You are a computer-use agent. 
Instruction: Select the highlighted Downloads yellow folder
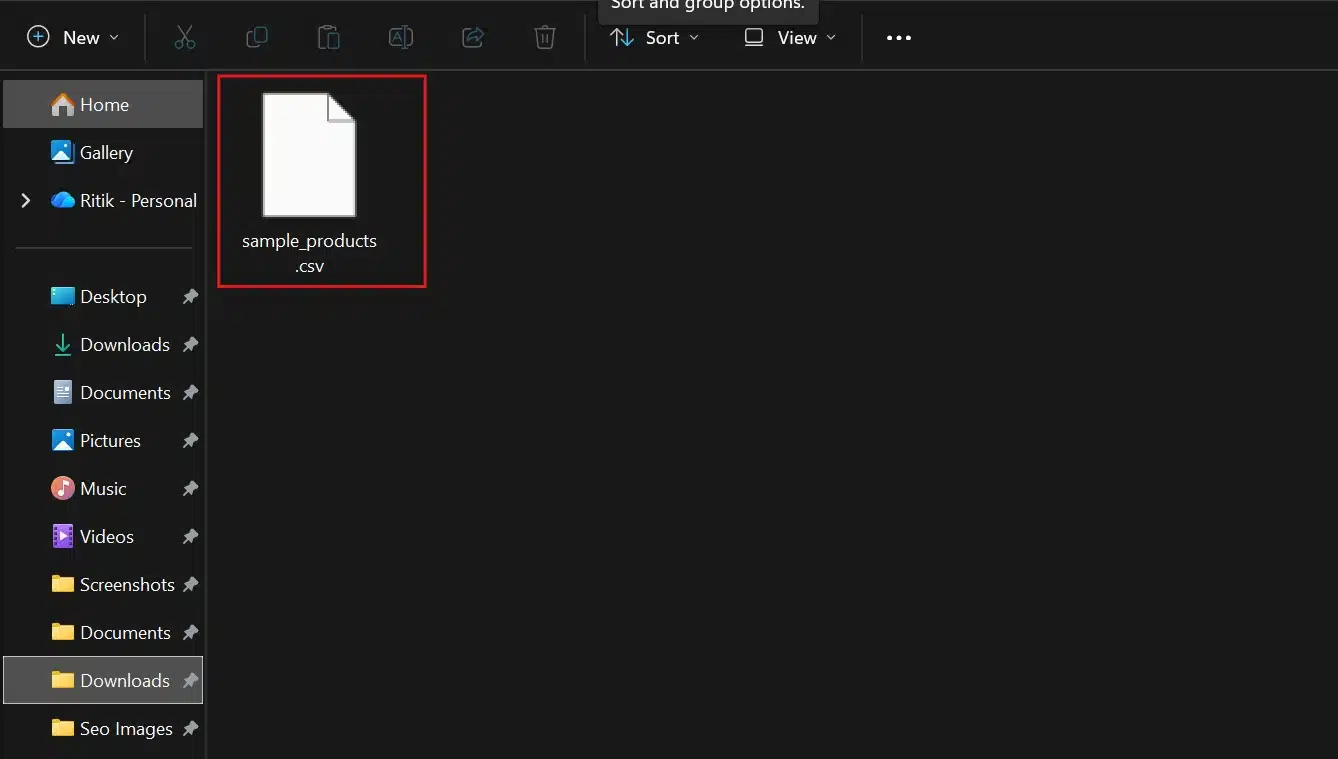103,680
